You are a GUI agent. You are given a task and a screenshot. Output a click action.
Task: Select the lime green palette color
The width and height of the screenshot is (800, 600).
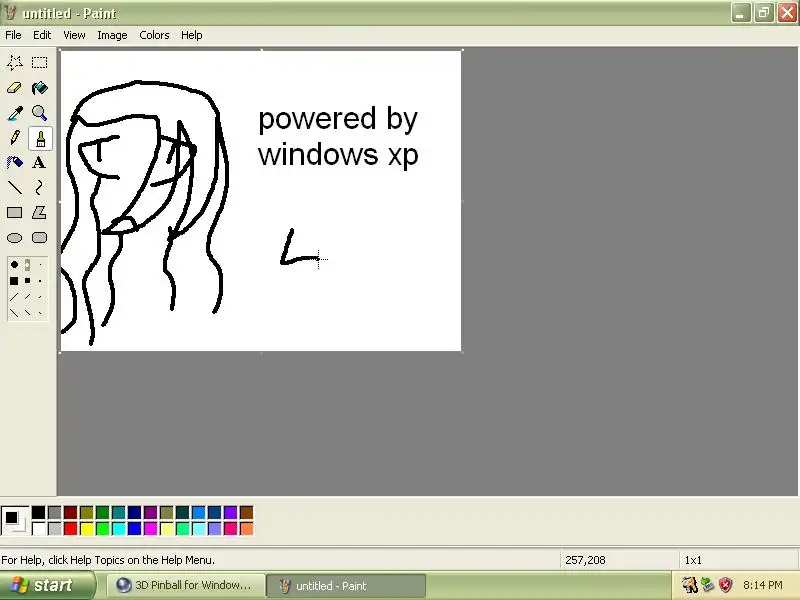[x=103, y=528]
